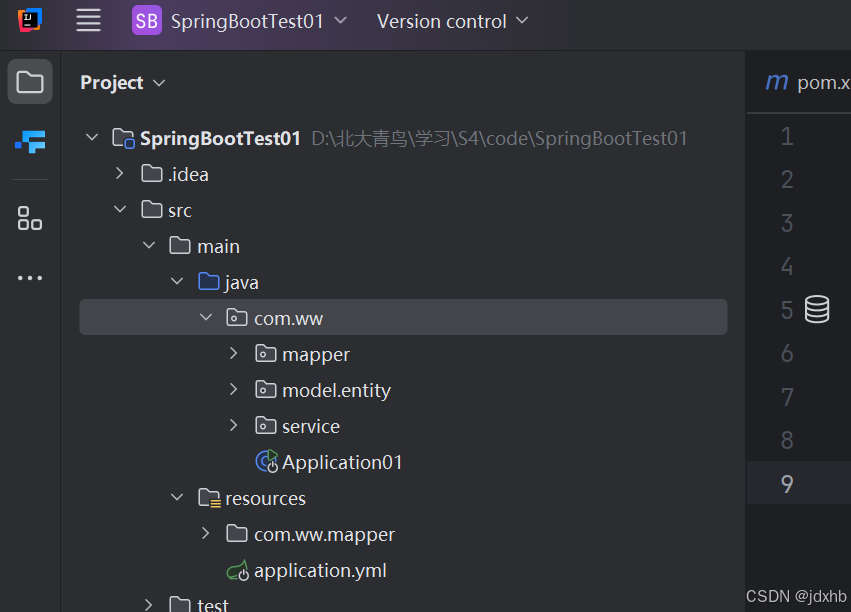This screenshot has width=851, height=612.
Task: Open the Version control dropdown
Action: coord(452,21)
